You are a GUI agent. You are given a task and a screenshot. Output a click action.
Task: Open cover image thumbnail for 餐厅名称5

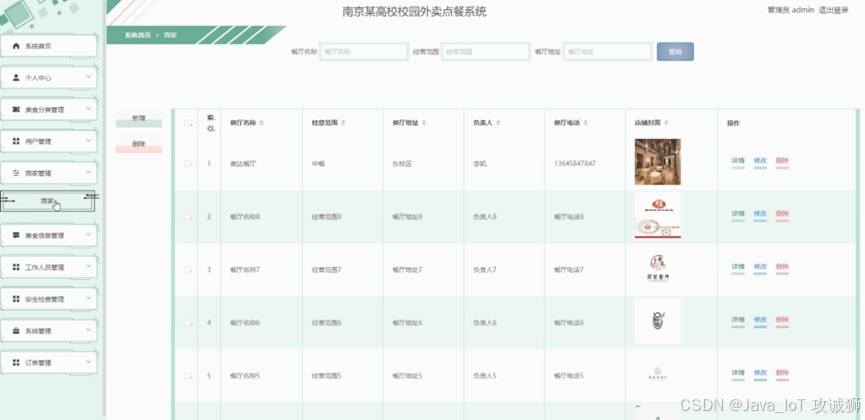tap(658, 374)
